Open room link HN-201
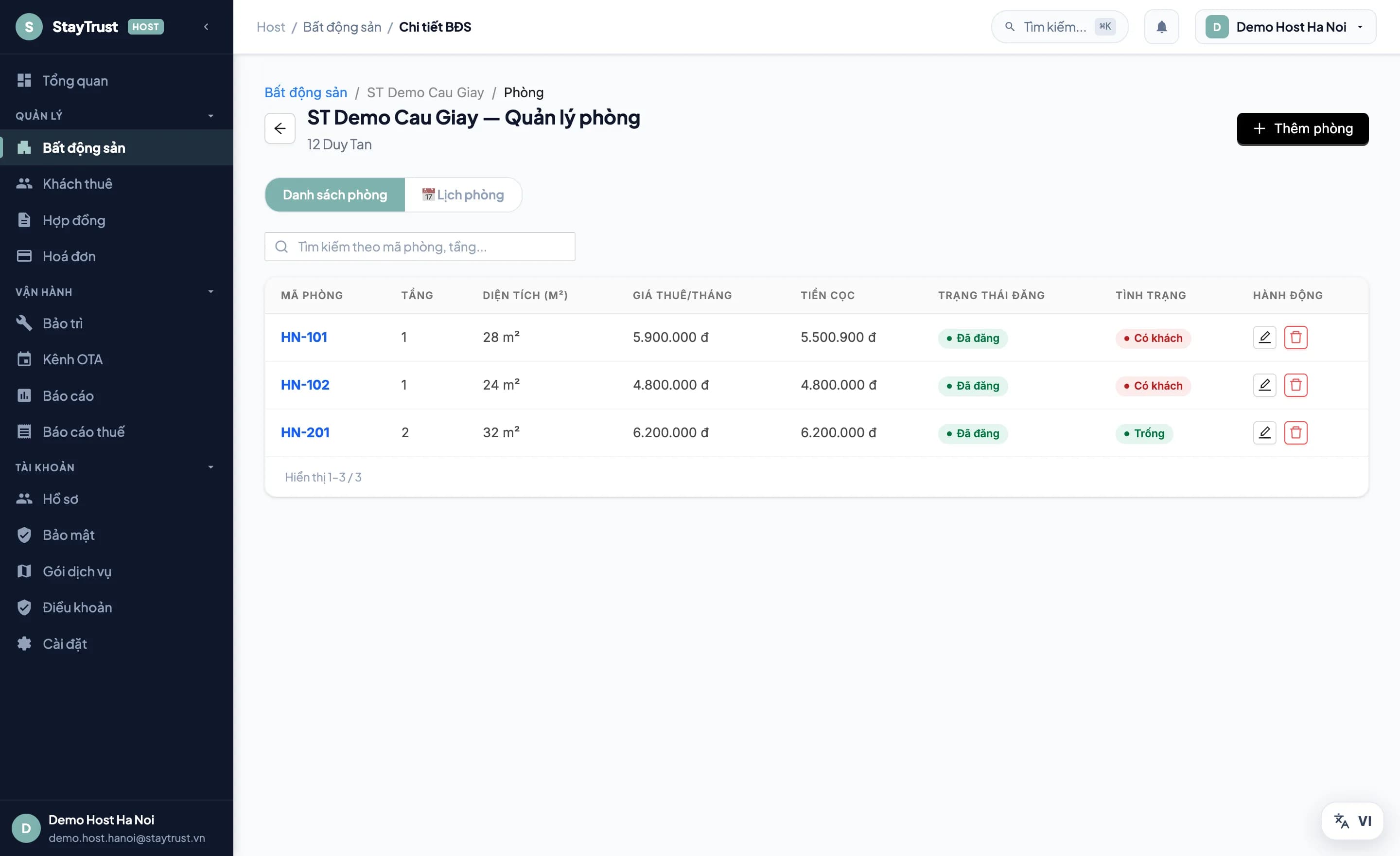1400x856 pixels. [x=305, y=433]
